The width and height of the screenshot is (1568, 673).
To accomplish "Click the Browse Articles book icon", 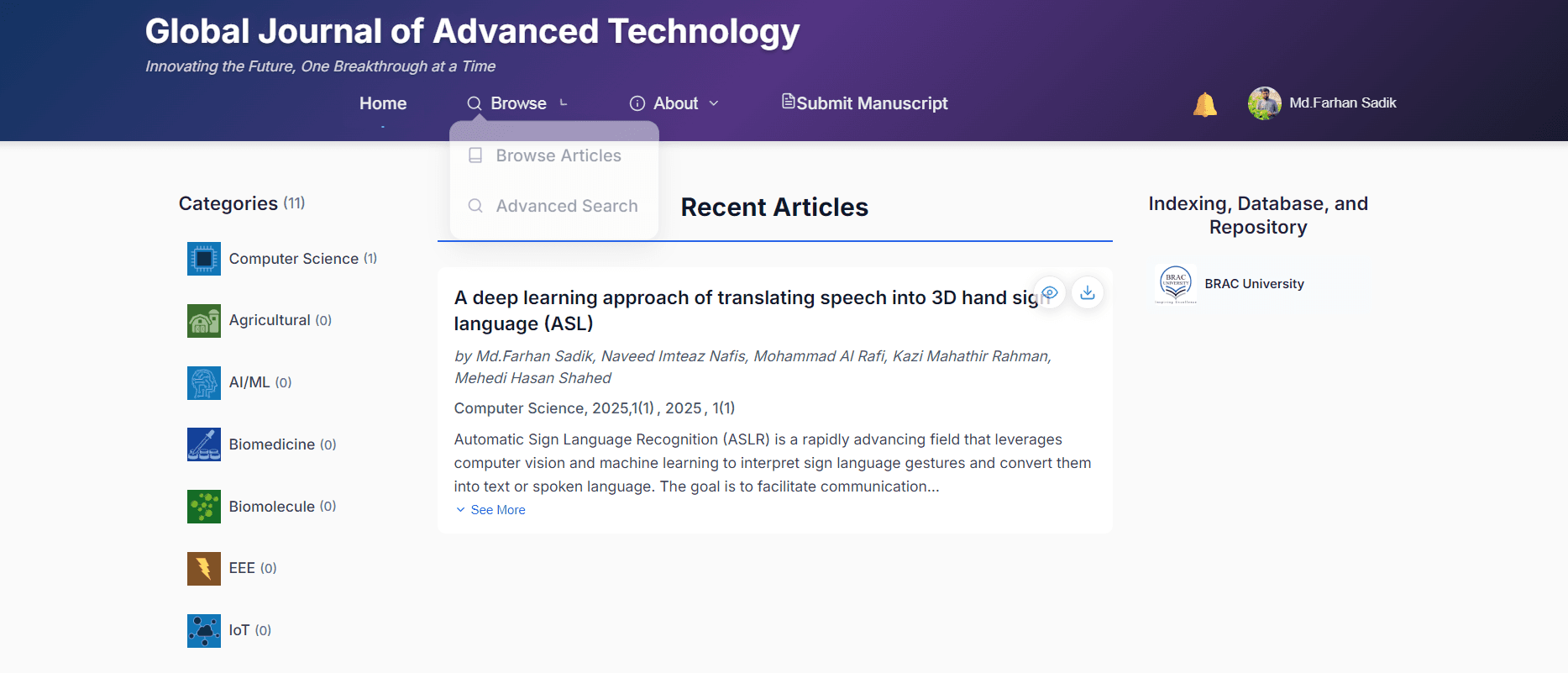I will (475, 155).
